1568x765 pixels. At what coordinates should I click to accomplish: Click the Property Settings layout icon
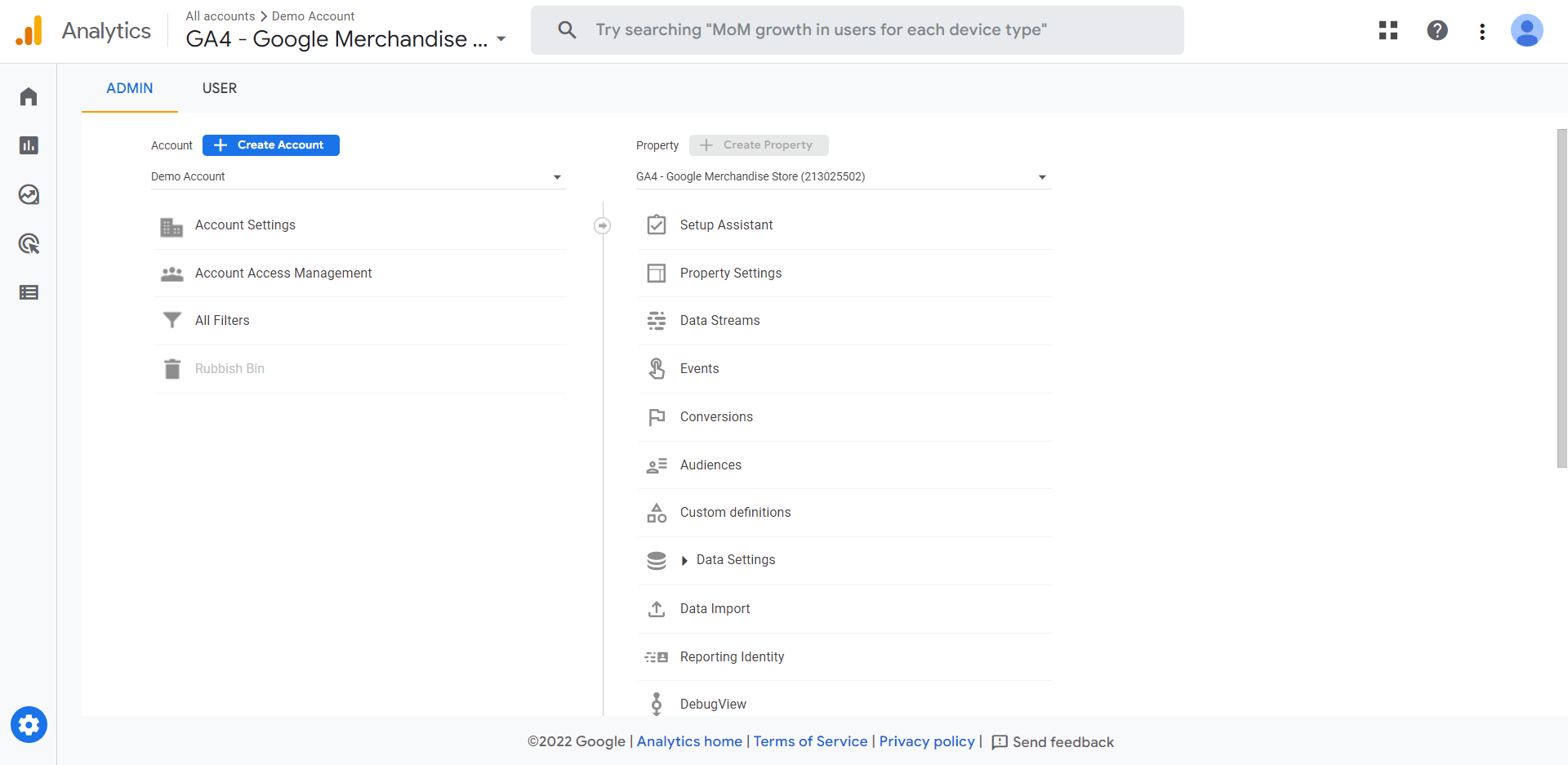point(657,273)
